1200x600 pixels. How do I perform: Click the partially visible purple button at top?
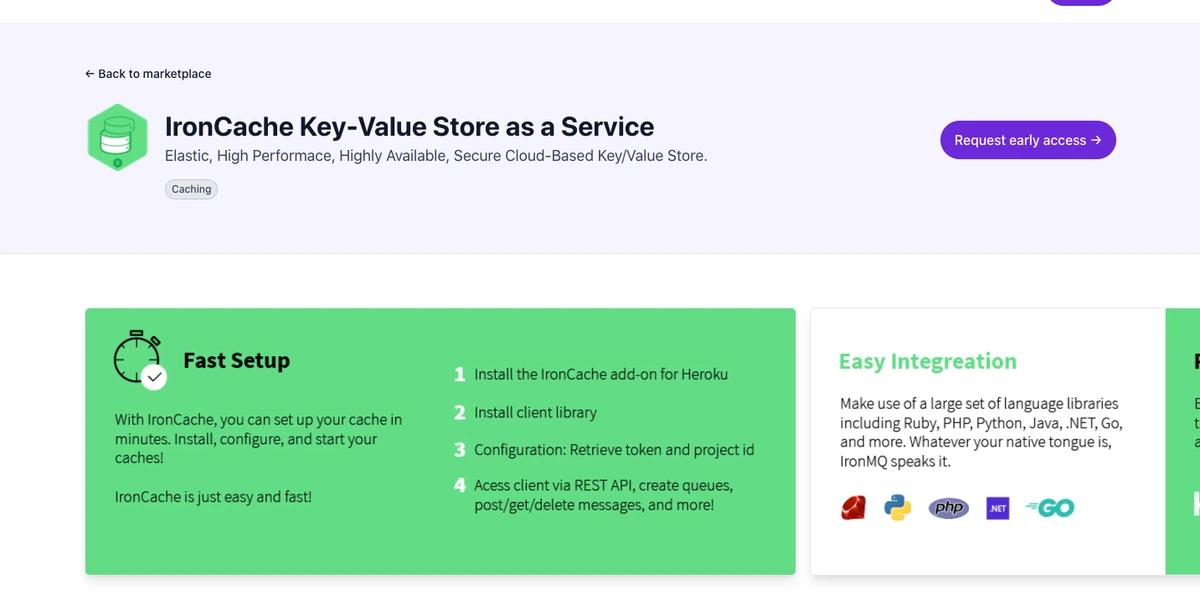[x=1081, y=2]
